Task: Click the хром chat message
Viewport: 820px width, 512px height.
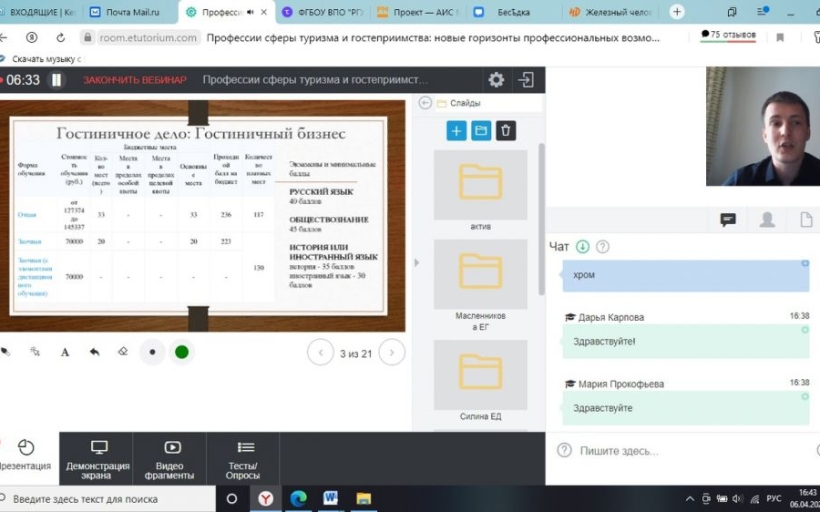Action: point(686,275)
